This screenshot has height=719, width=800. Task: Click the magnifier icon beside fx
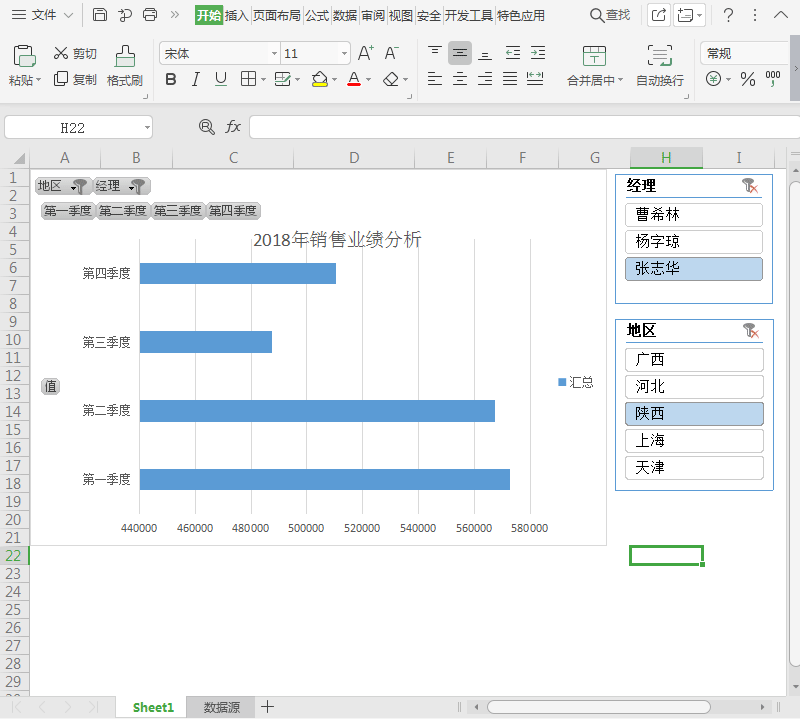[207, 127]
